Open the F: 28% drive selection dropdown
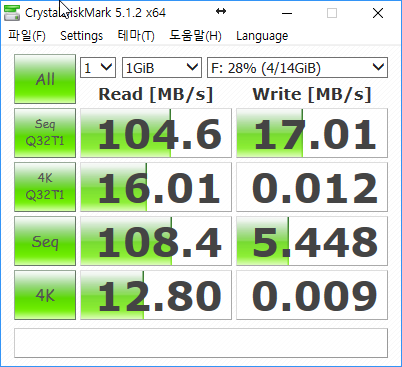 (x=297, y=68)
